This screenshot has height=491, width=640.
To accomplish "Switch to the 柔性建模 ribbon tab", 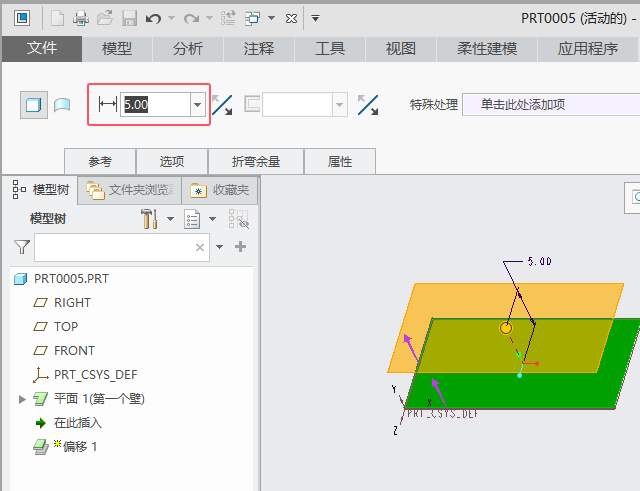I will [487, 49].
